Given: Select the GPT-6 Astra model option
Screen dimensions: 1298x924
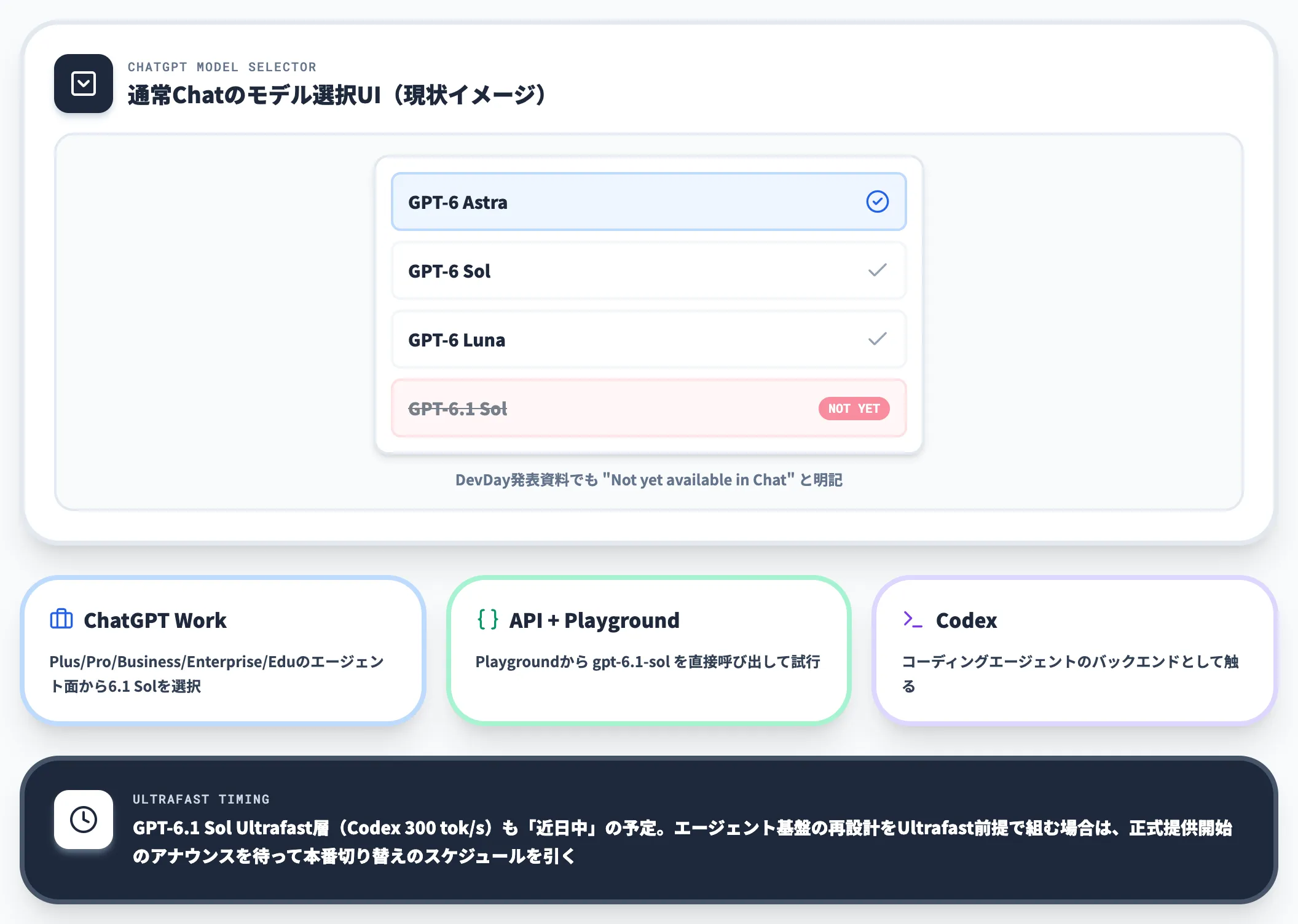Looking at the screenshot, I should coord(649,202).
